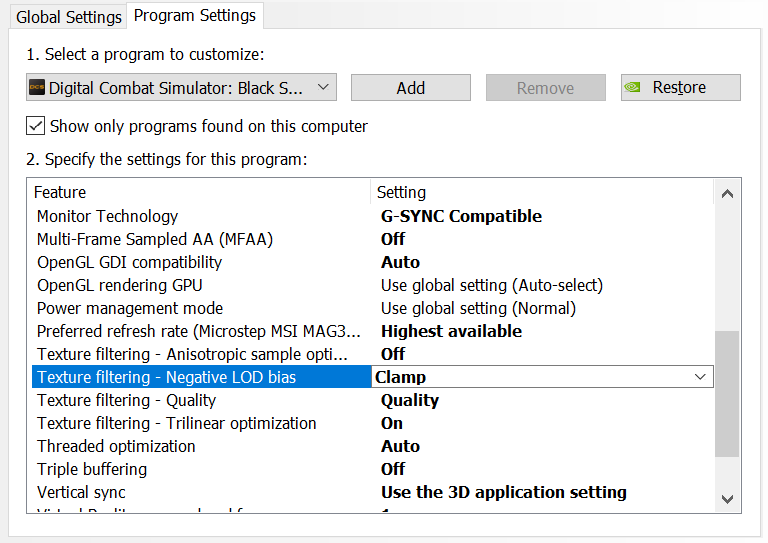Image resolution: width=768 pixels, height=543 pixels.
Task: Click the Off value for Triple buffering
Action: pyautogui.click(x=393, y=469)
